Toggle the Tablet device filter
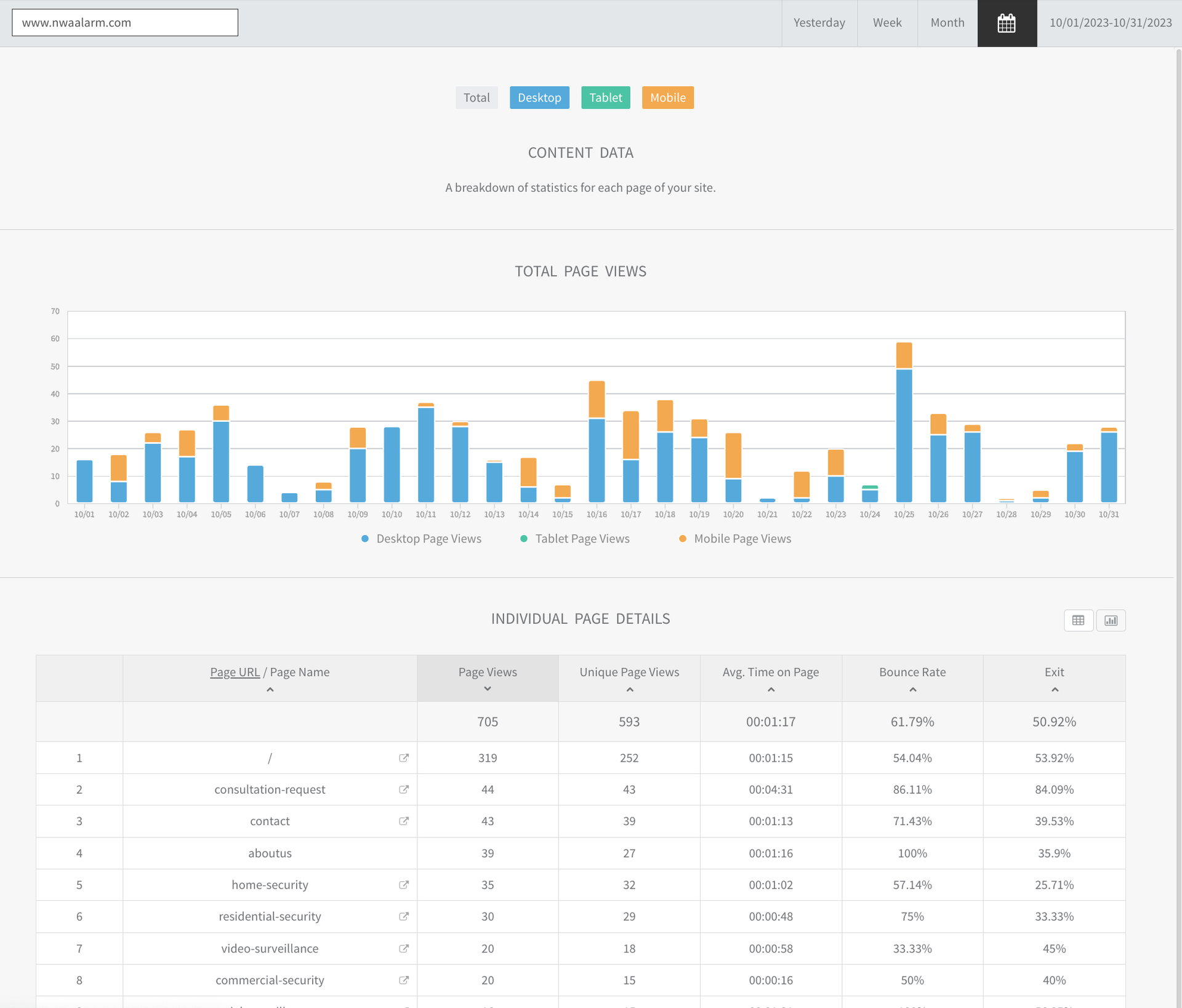Screen dimensions: 1182x1008 605,97
